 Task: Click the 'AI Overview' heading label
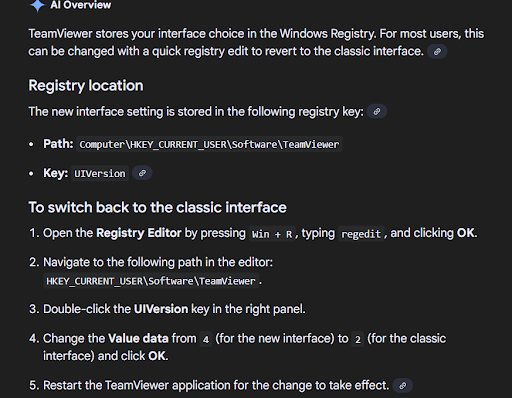[x=81, y=5]
